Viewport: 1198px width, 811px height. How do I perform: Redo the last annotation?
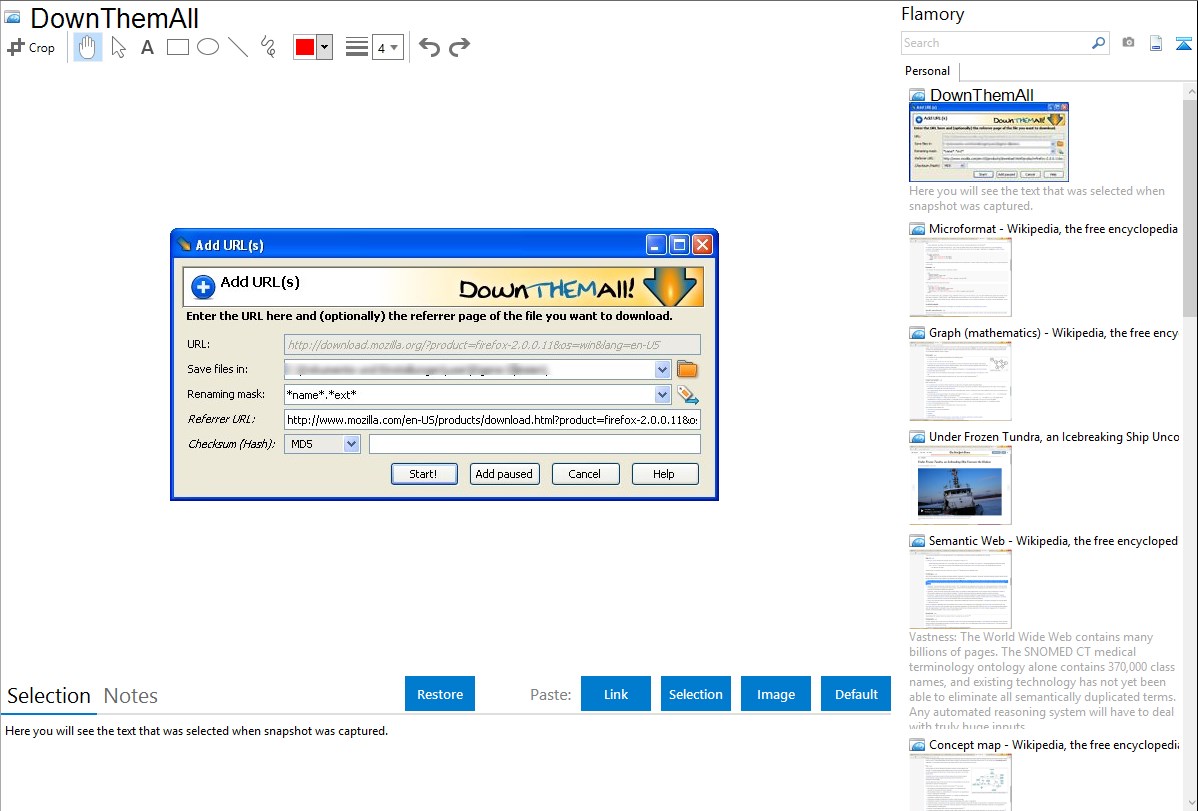(x=459, y=47)
